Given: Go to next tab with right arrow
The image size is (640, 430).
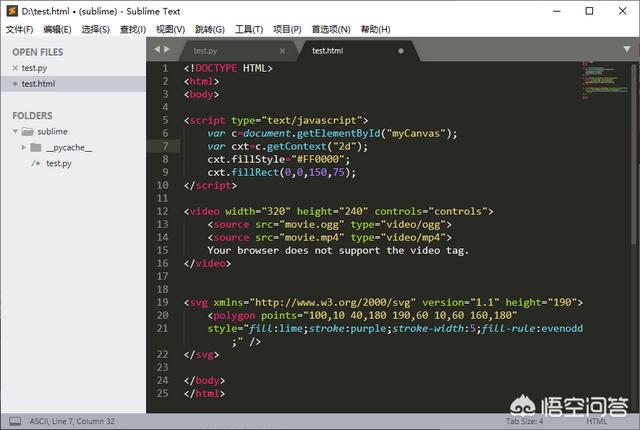Looking at the screenshot, I should tap(167, 49).
